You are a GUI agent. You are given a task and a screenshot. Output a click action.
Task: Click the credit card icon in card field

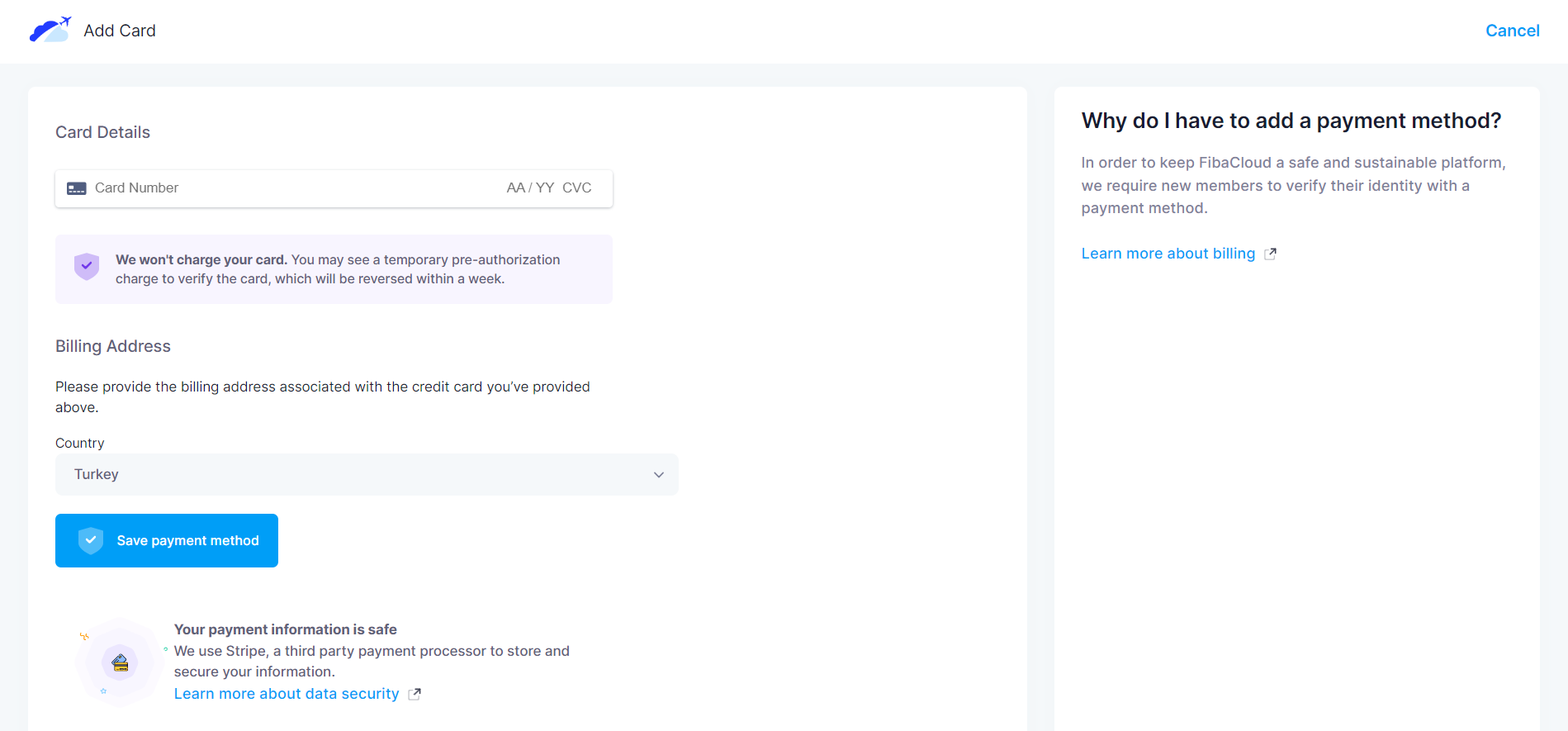77,188
